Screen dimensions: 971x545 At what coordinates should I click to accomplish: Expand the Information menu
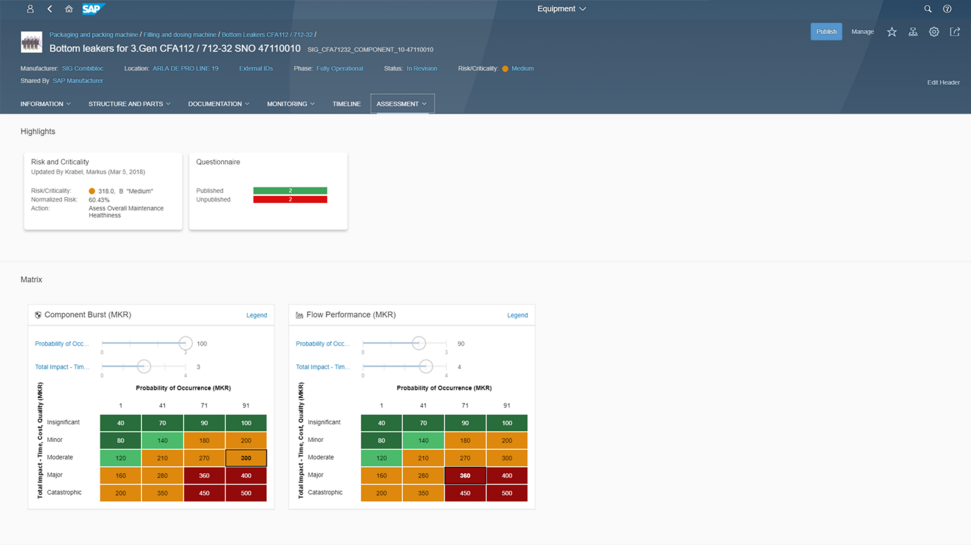[45, 103]
